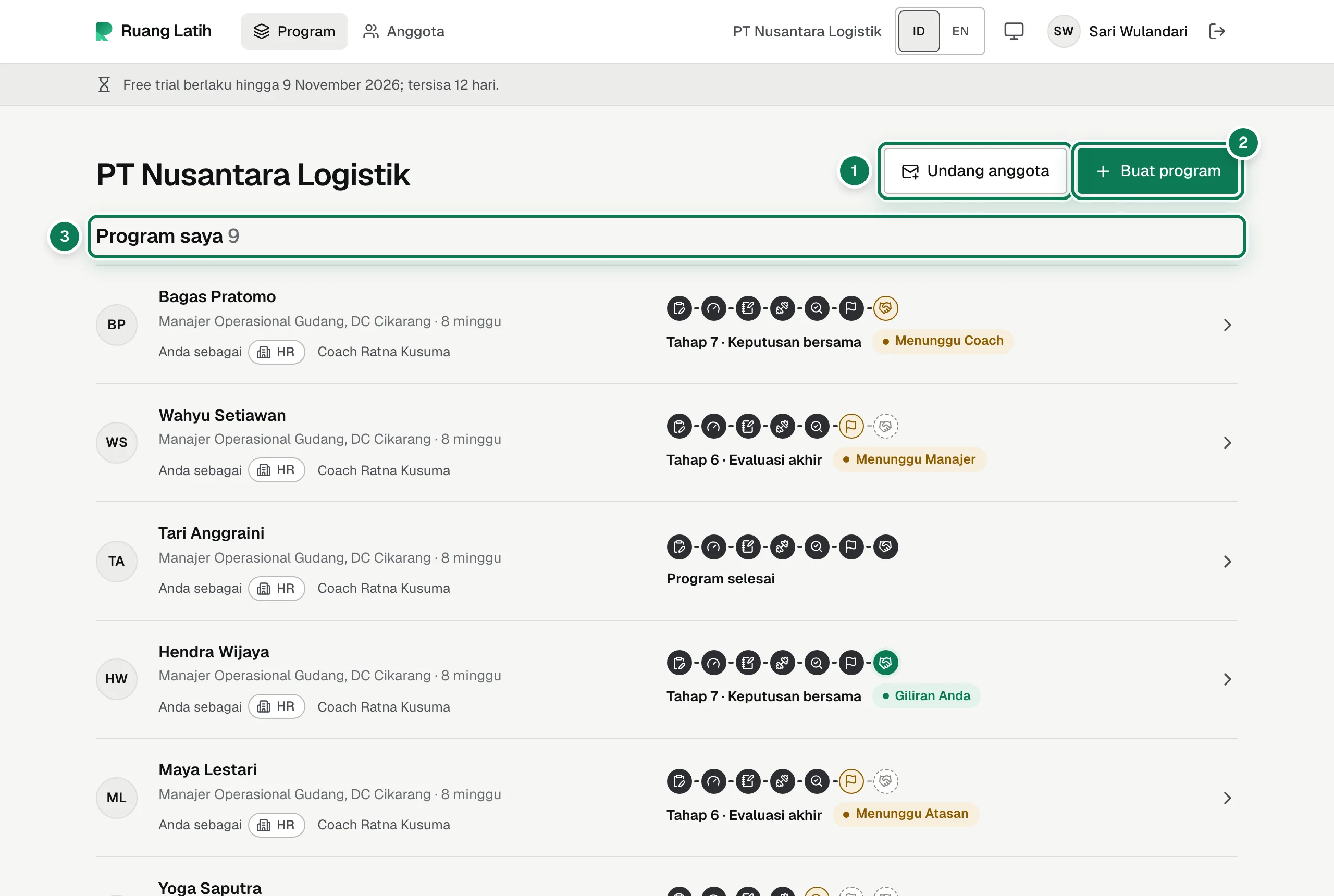Click Undang anggota button
Screen dimensions: 1334x896
(975, 171)
